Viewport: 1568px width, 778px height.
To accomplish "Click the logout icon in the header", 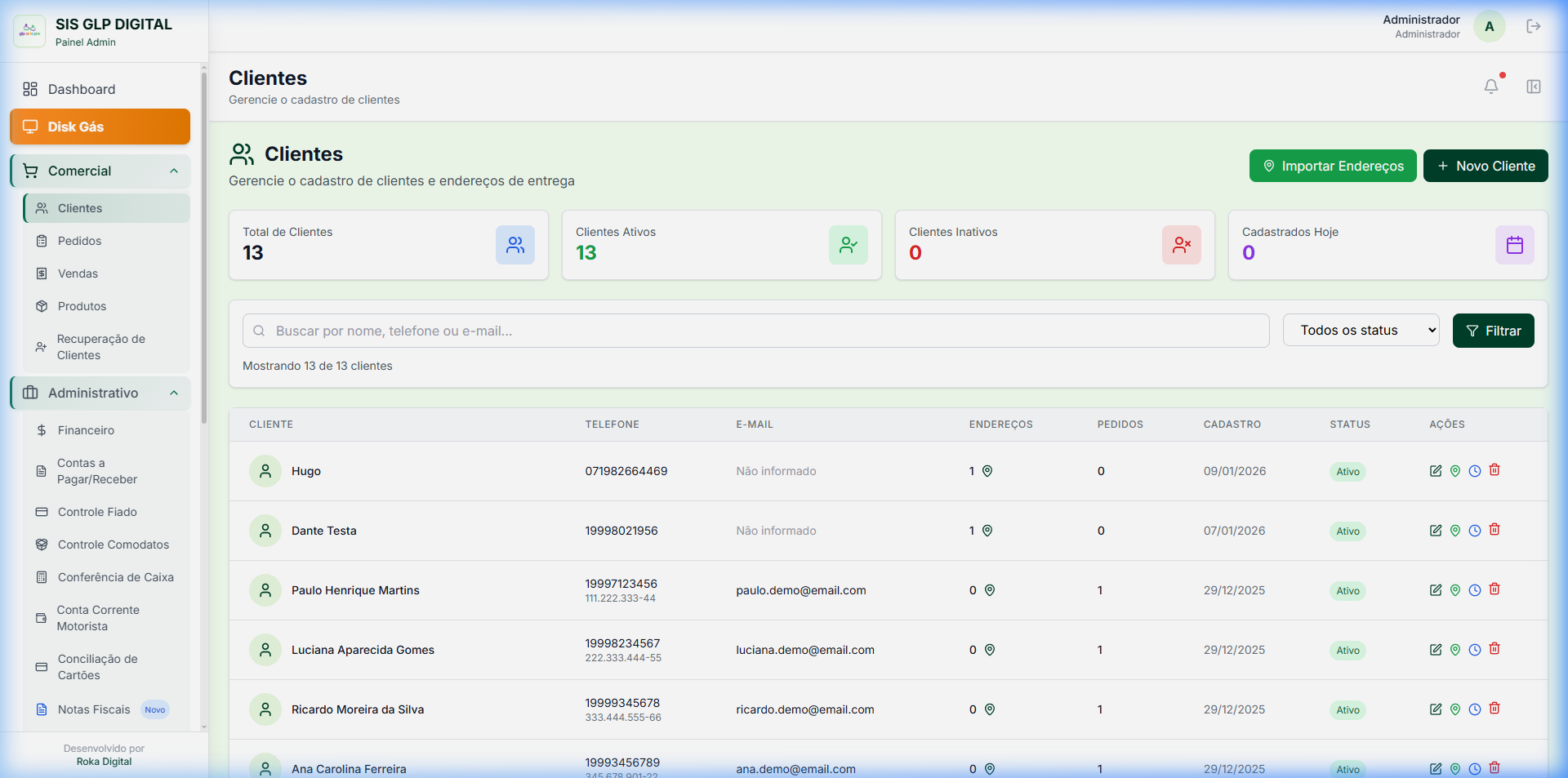I will click(1533, 26).
